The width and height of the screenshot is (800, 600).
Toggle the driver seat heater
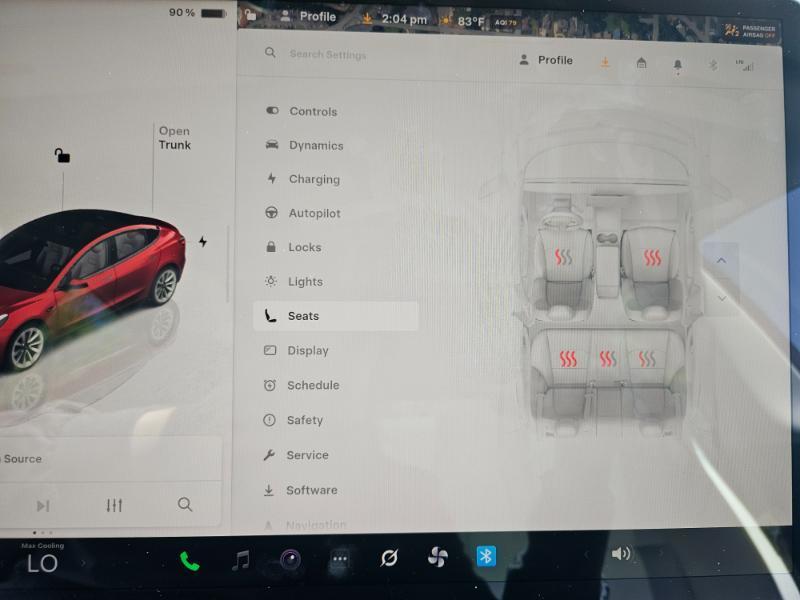(x=564, y=258)
